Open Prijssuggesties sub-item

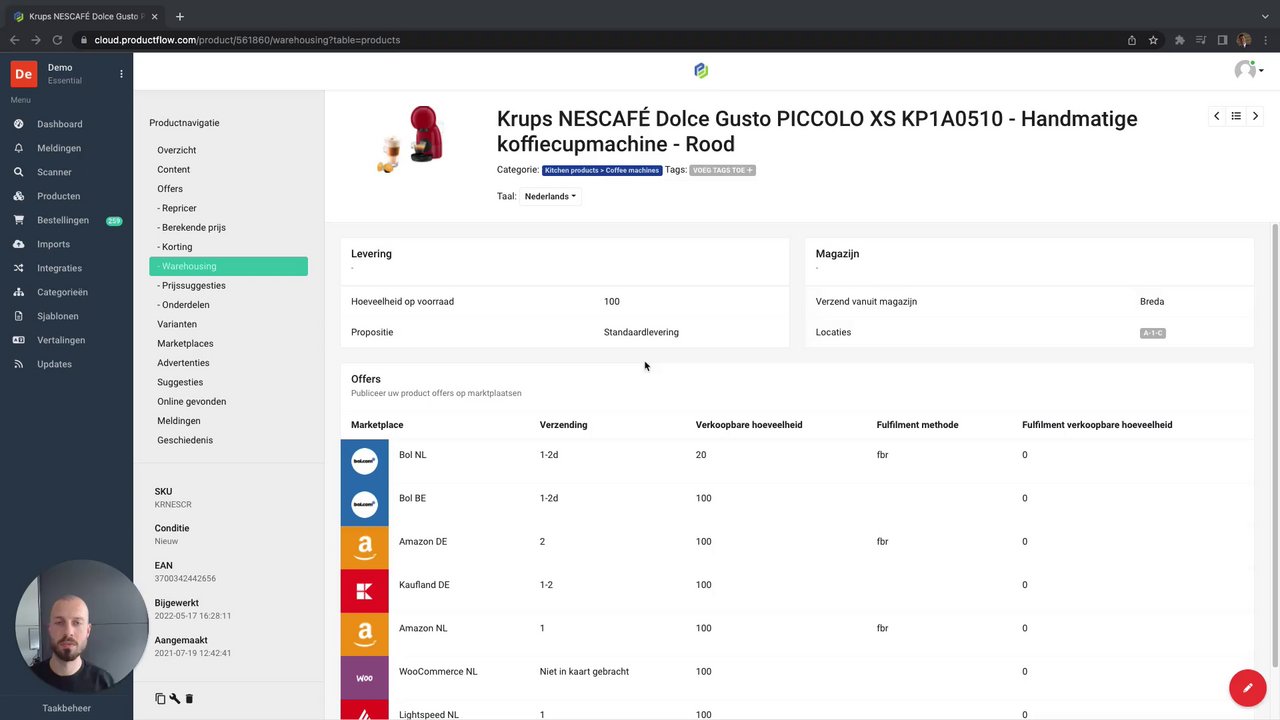(191, 285)
